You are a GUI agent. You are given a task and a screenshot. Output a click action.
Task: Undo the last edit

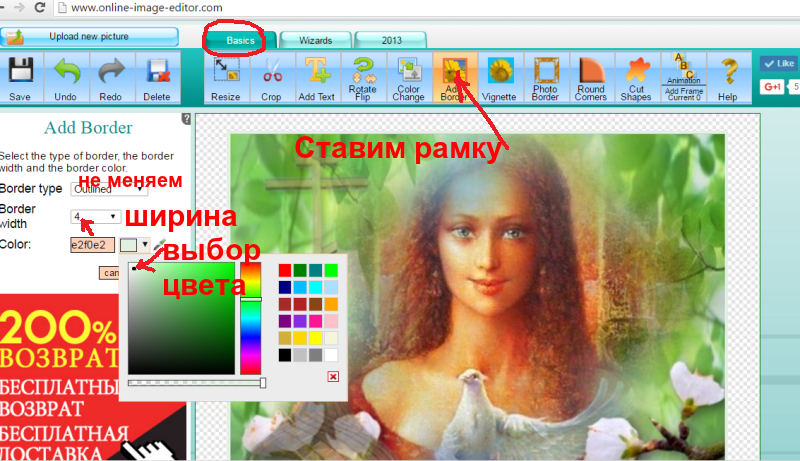click(x=66, y=78)
